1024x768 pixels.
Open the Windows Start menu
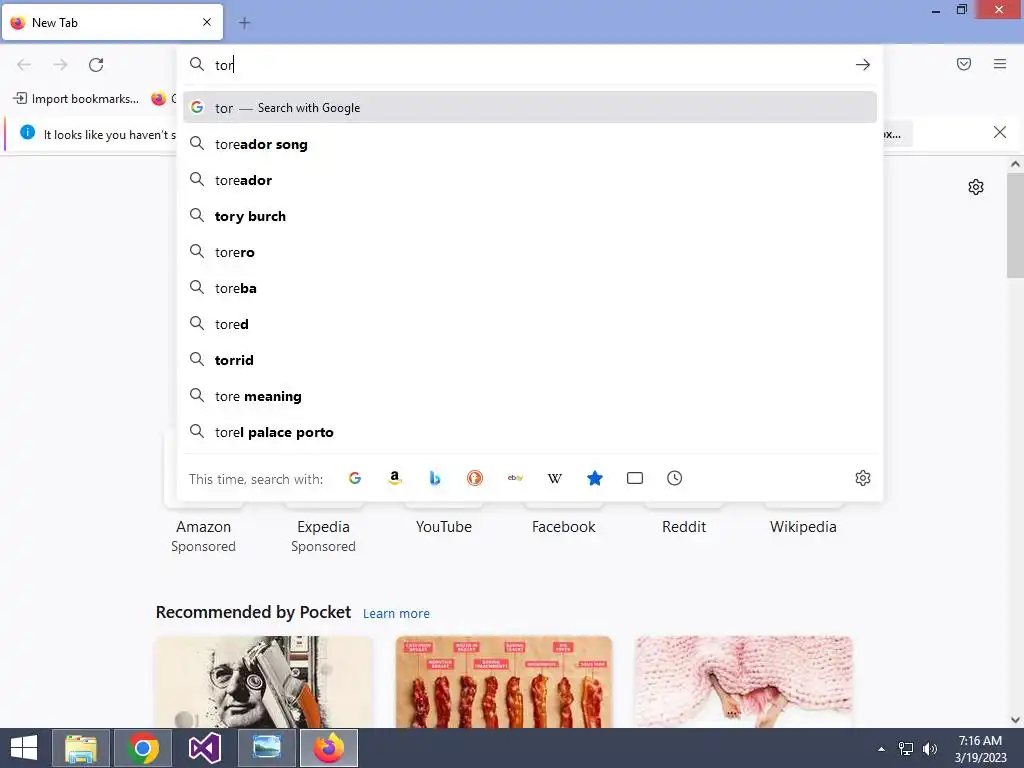(24, 748)
